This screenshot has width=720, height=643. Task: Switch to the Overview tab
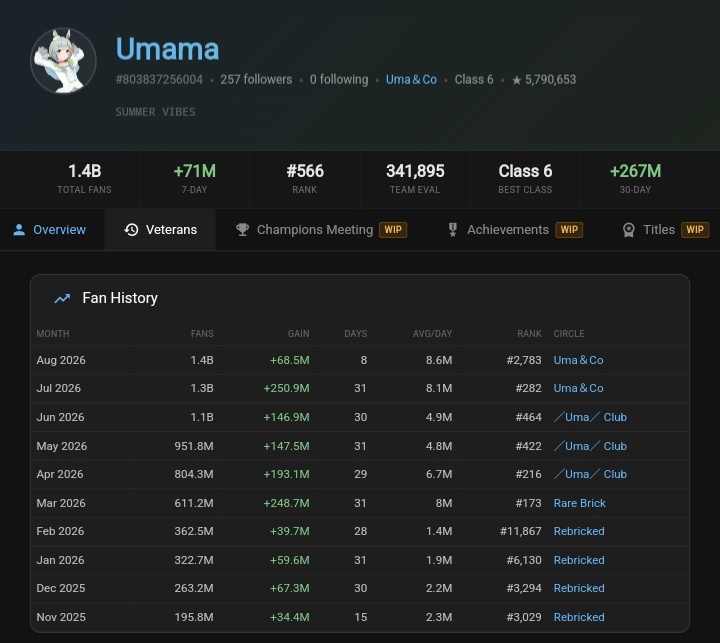click(52, 230)
